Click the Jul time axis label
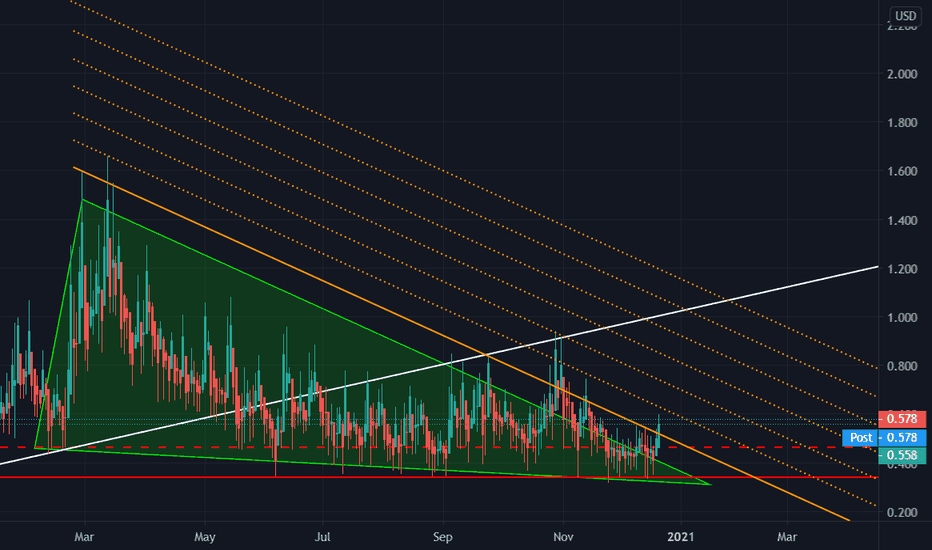This screenshot has height=550, width=932. pos(322,537)
